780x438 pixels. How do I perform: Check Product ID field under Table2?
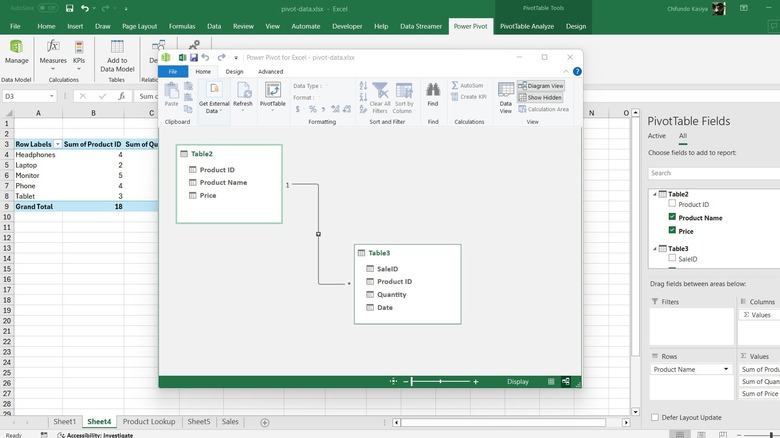[672, 204]
